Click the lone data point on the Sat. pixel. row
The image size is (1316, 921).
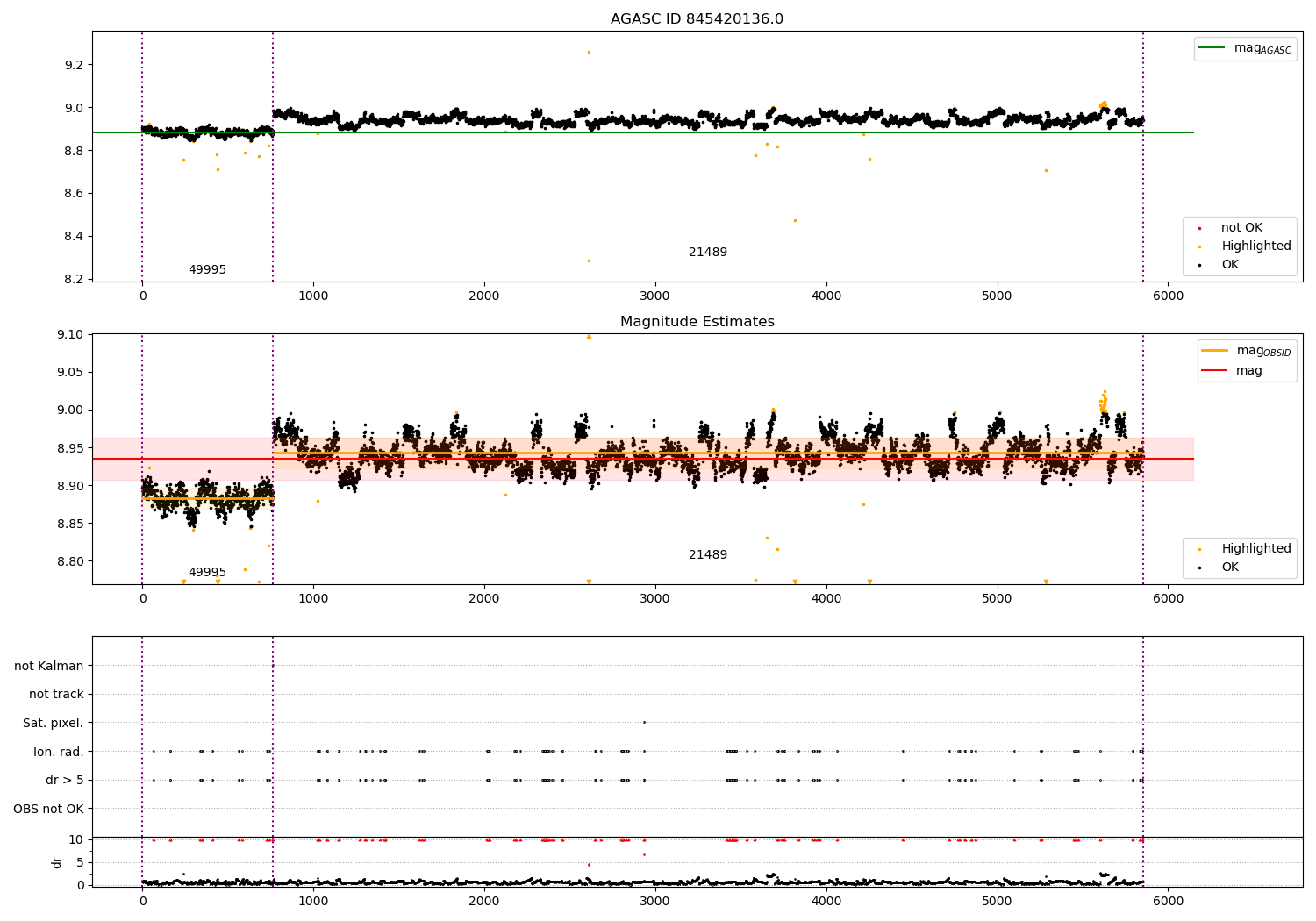point(644,723)
